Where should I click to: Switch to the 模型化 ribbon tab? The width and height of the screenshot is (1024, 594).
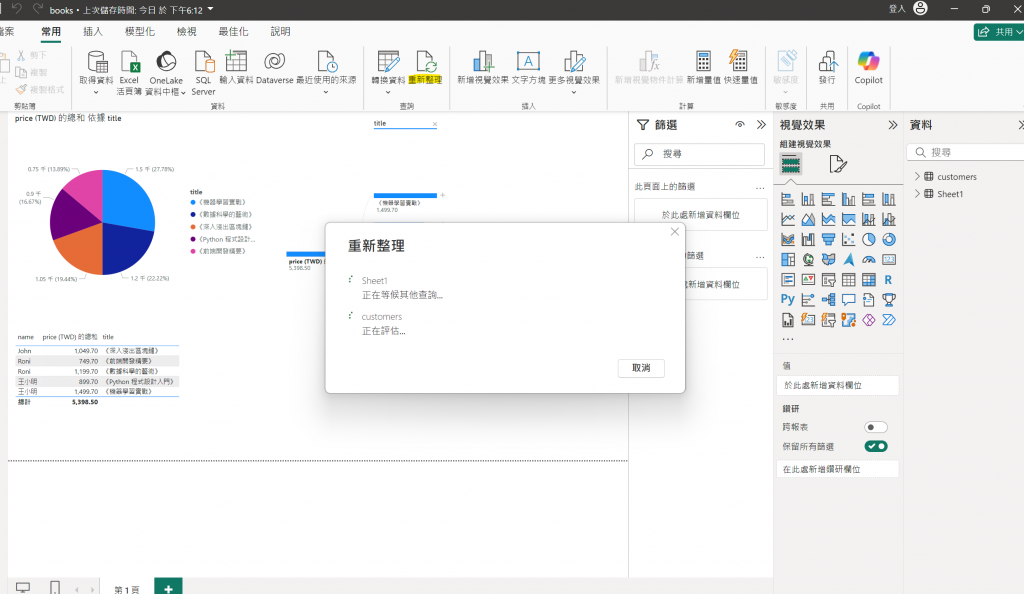pos(140,31)
